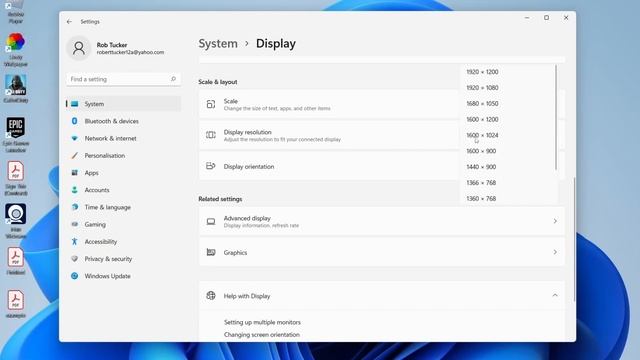The height and width of the screenshot is (360, 640).
Task: Open Personalisation settings
Action: [123, 156]
